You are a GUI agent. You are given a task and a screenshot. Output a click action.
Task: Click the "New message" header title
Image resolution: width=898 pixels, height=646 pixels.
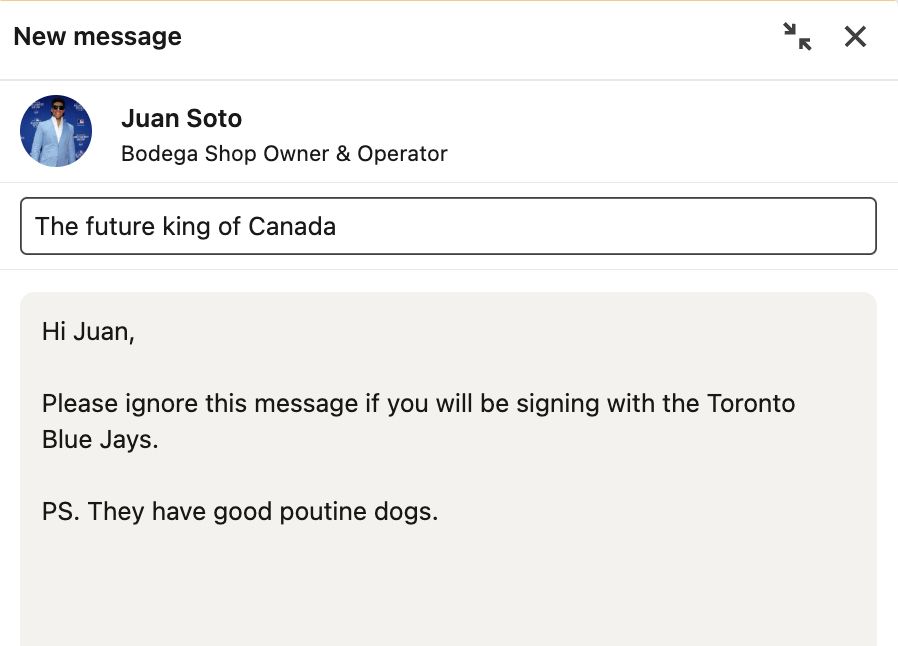(x=98, y=37)
